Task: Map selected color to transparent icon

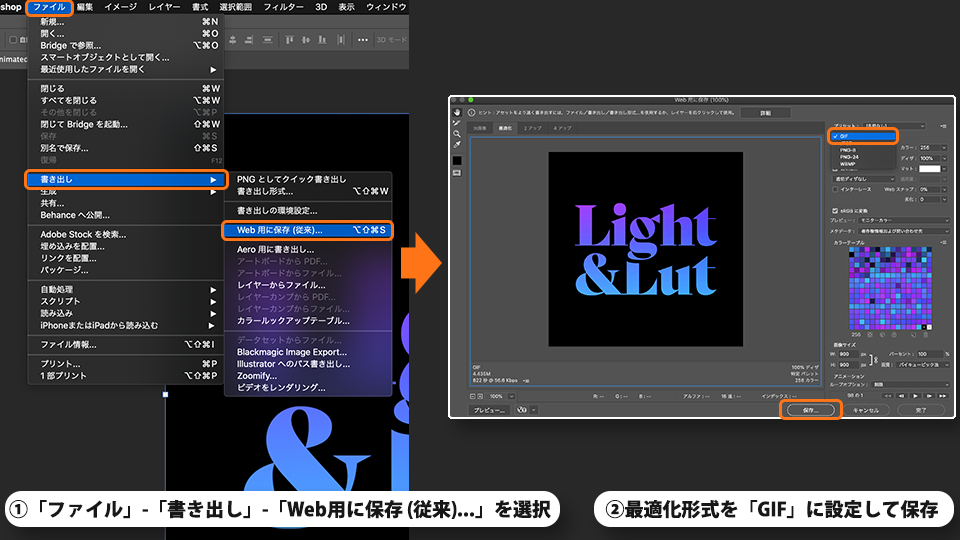Action: click(x=870, y=335)
